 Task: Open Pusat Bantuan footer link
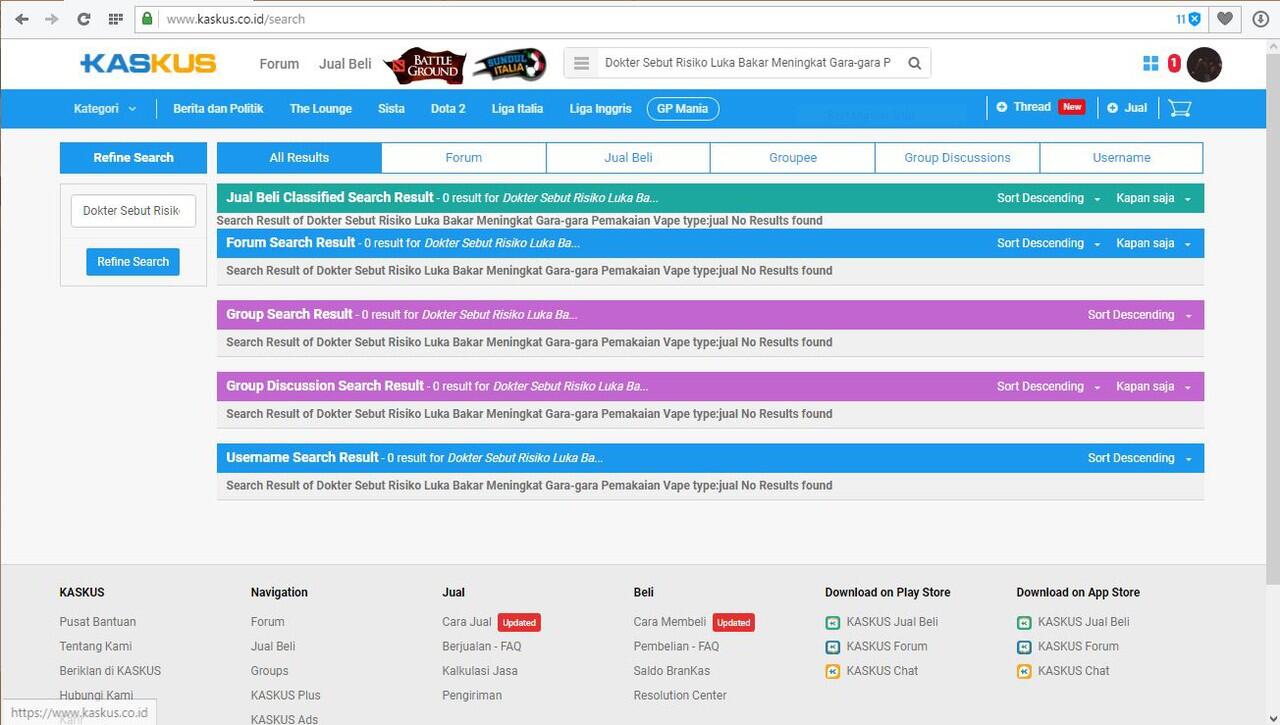tap(98, 622)
